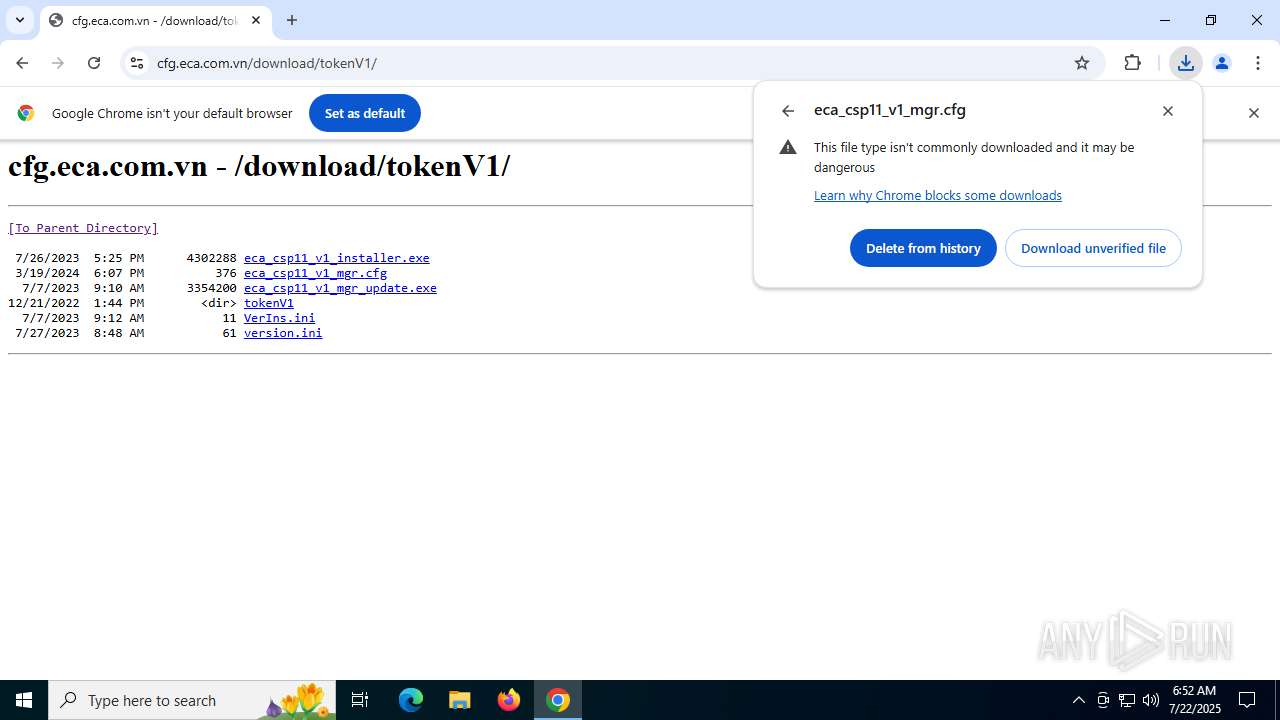Open a new tab with plus button
This screenshot has width=1280, height=720.
click(292, 20)
